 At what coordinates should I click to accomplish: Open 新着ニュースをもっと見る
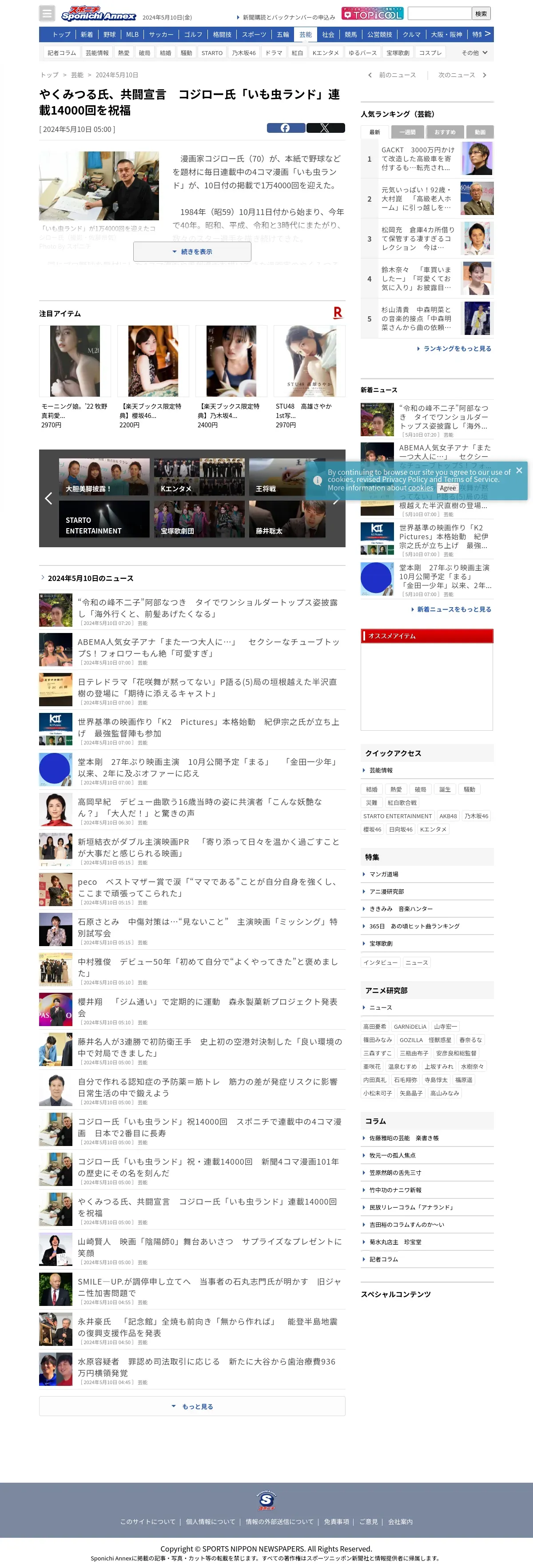click(450, 609)
